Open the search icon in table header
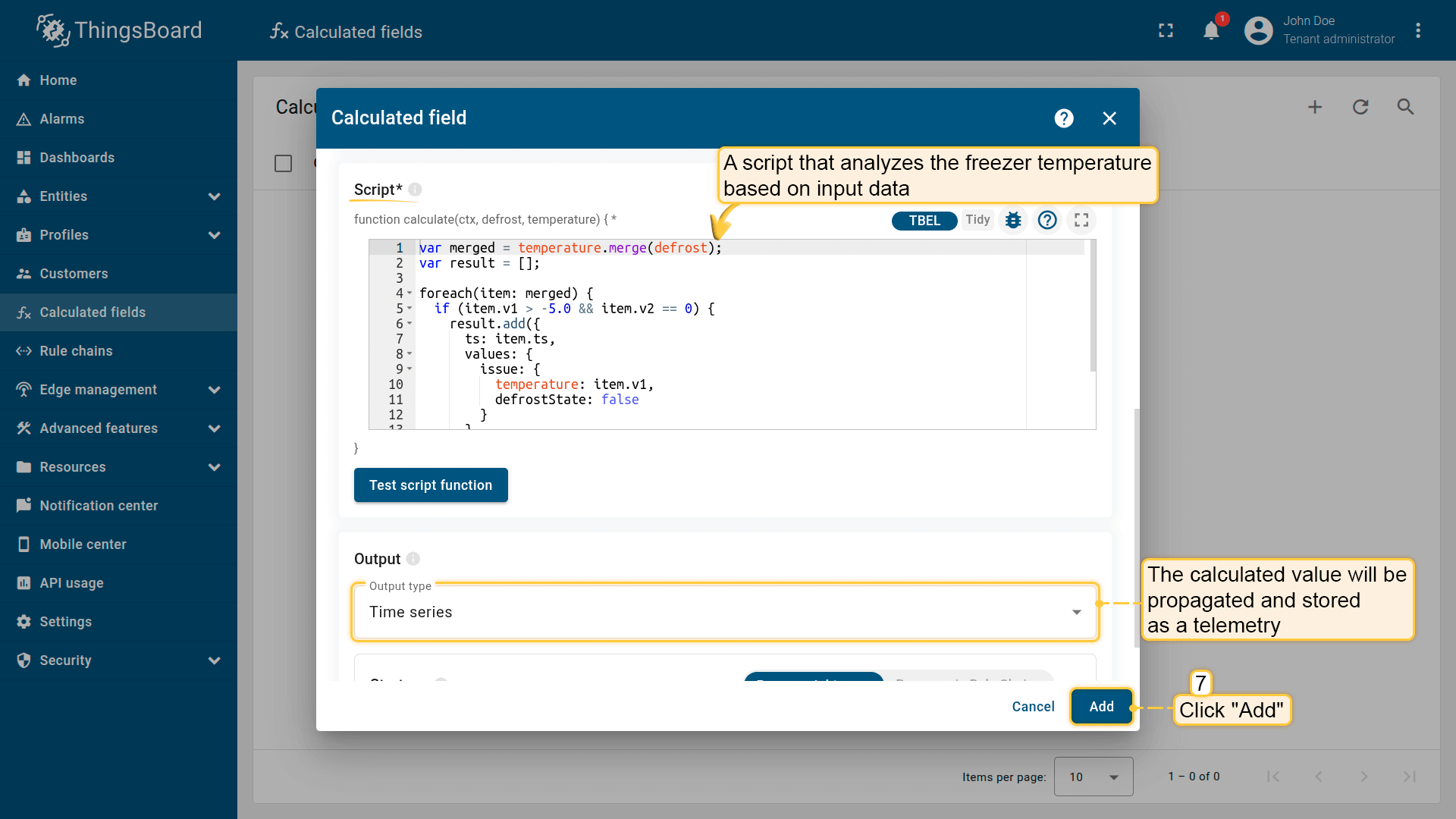 [x=1405, y=107]
